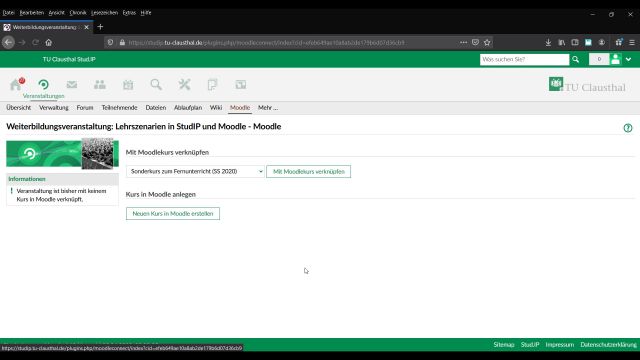Open Chronik menu

click(78, 13)
